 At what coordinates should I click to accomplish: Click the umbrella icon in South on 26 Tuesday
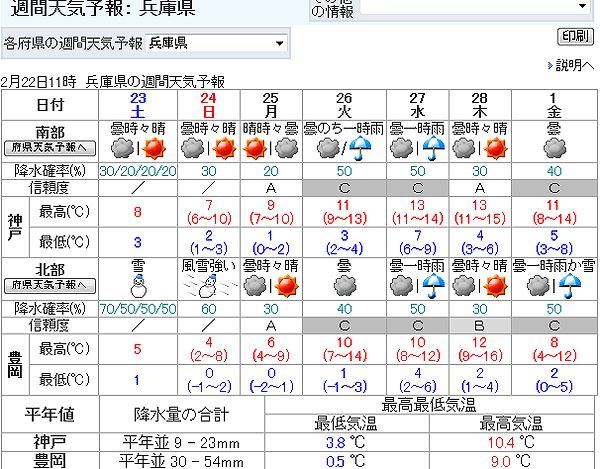pos(360,148)
